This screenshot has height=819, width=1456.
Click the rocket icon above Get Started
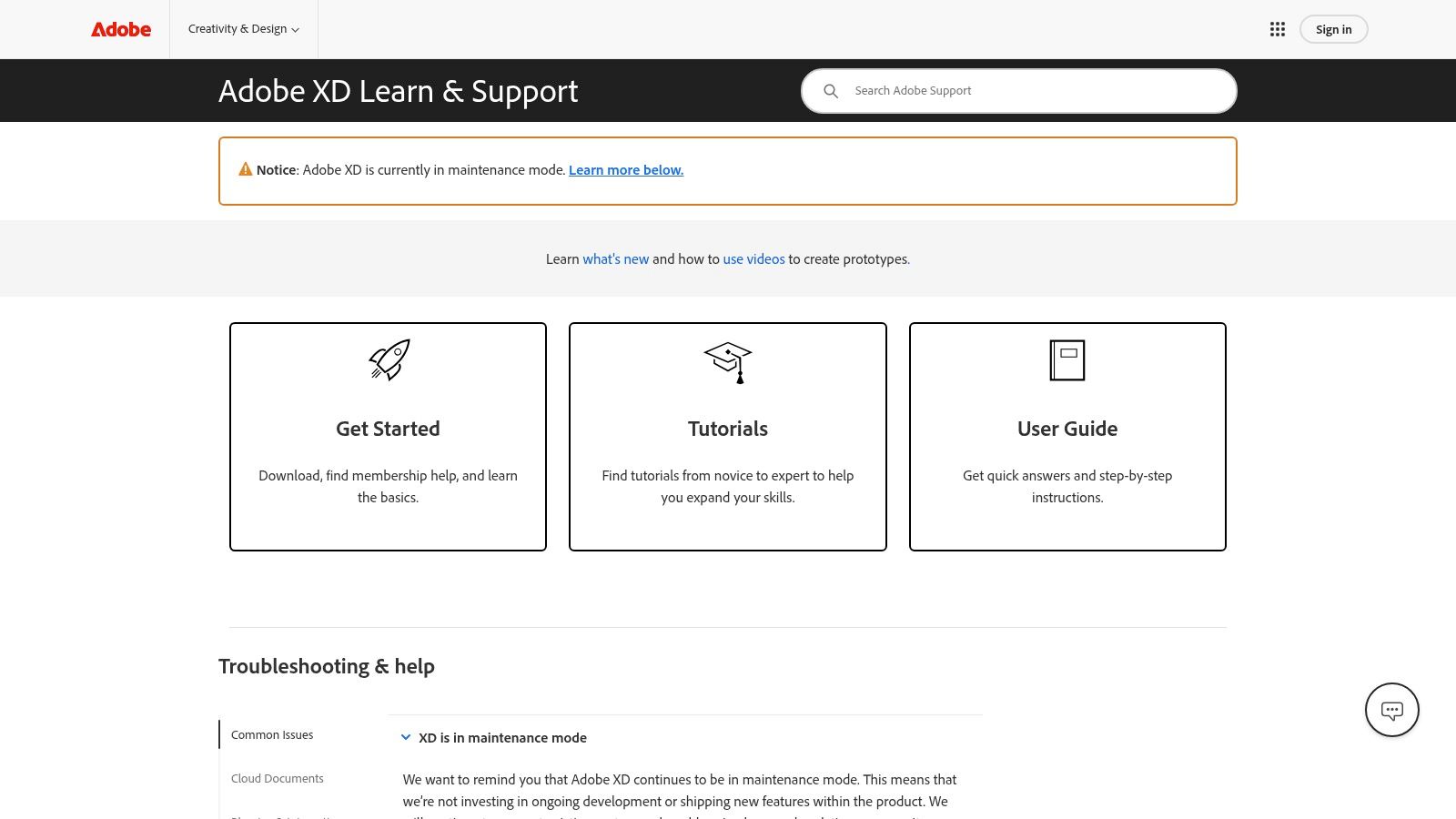389,359
